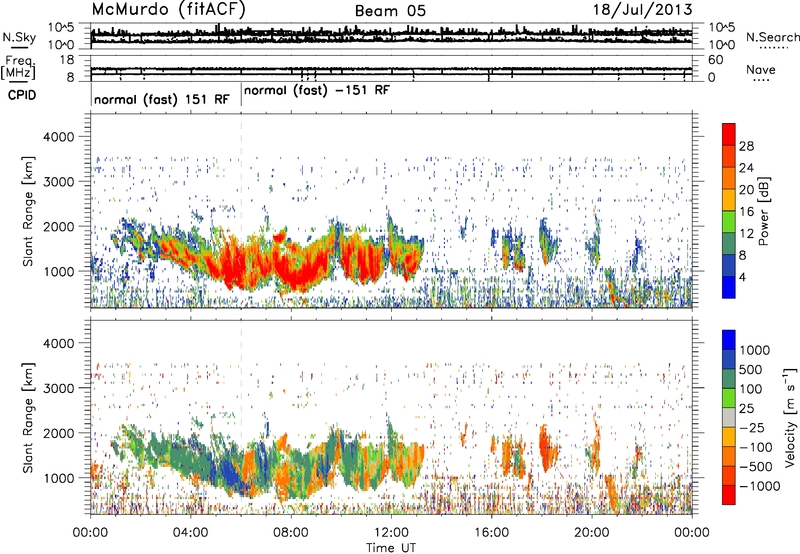Click the date '18/Jul/2013'
Viewport: 800px width, 554px height.
pyautogui.click(x=643, y=10)
